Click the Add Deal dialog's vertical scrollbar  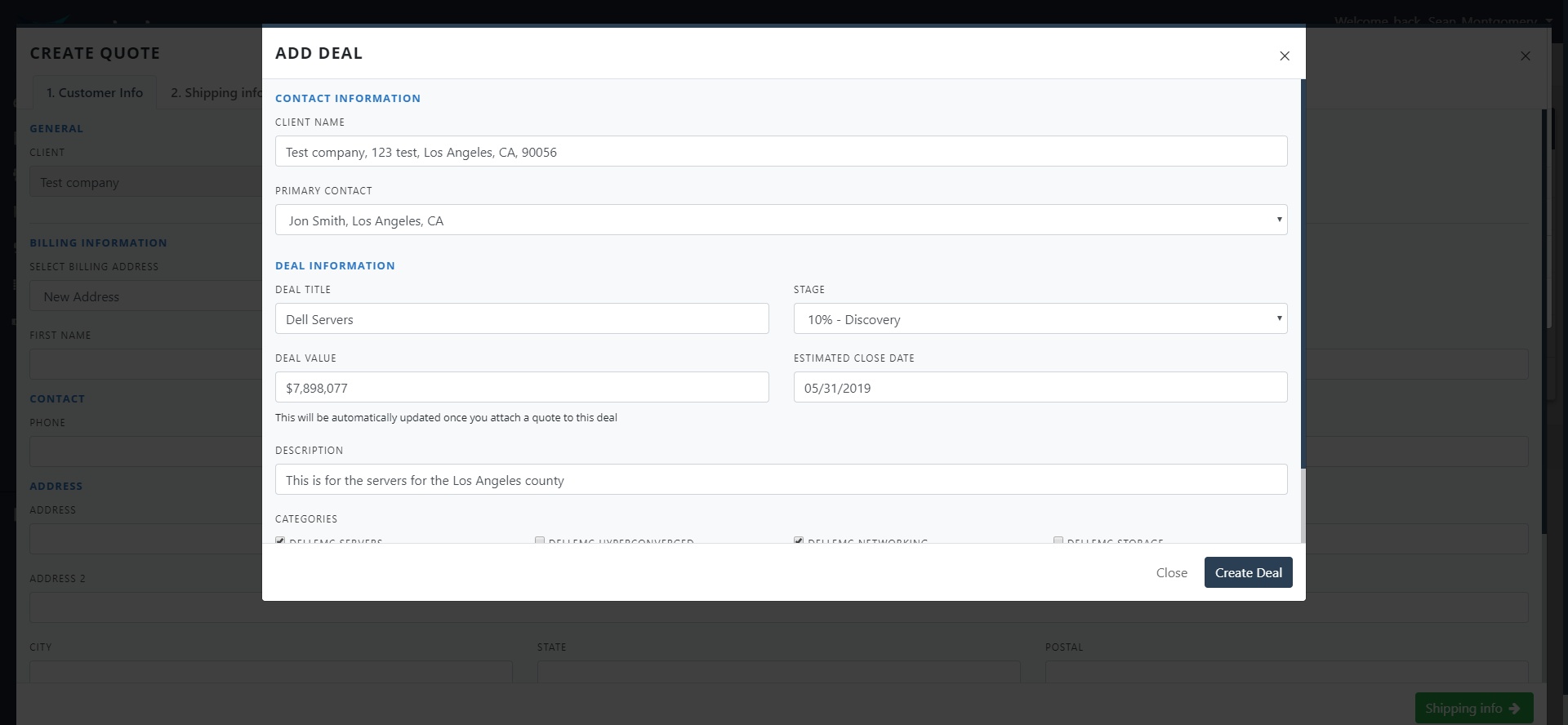1303,274
